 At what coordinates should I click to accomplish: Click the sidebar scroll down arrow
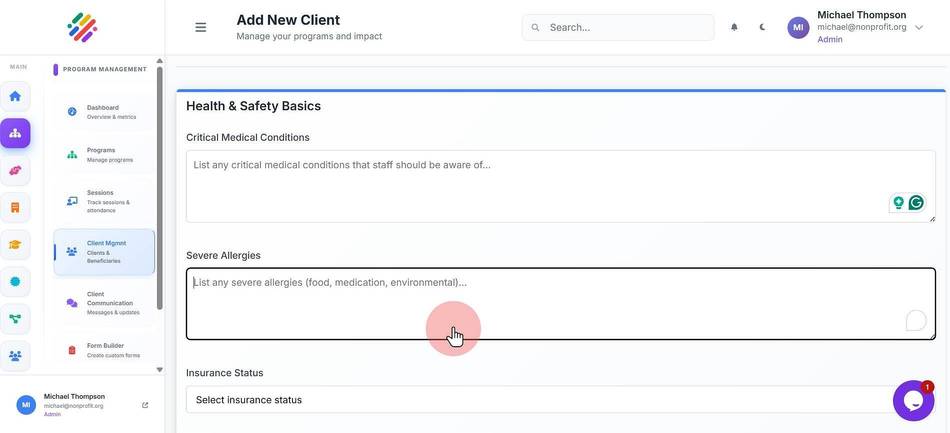click(x=159, y=369)
